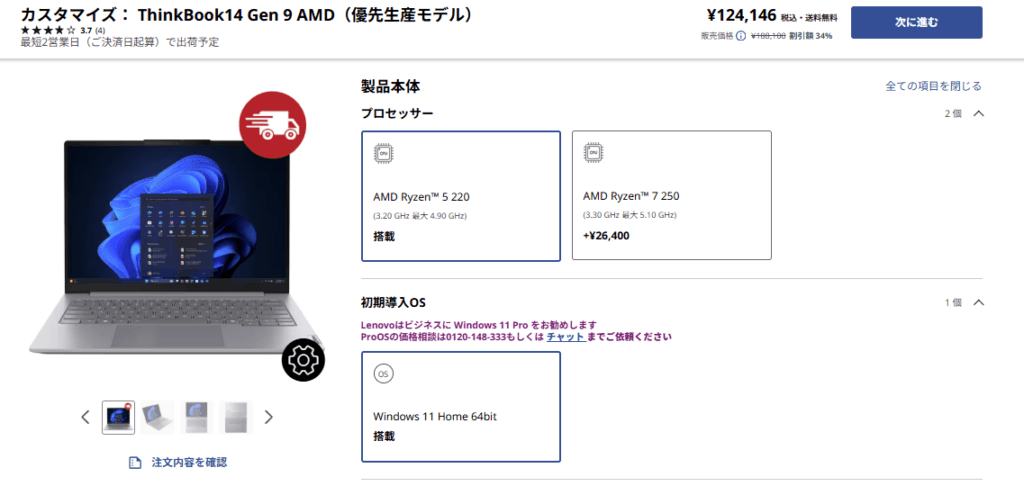Select the second laptop thumbnail image
Viewport: 1024px width, 486px height.
point(157,417)
